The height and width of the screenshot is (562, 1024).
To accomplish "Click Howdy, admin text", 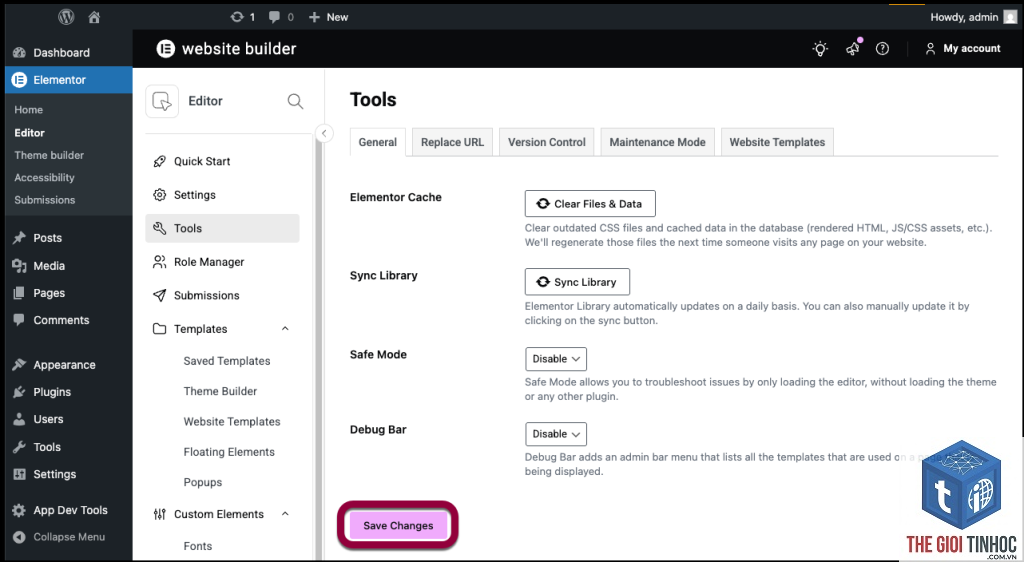I will tap(964, 17).
